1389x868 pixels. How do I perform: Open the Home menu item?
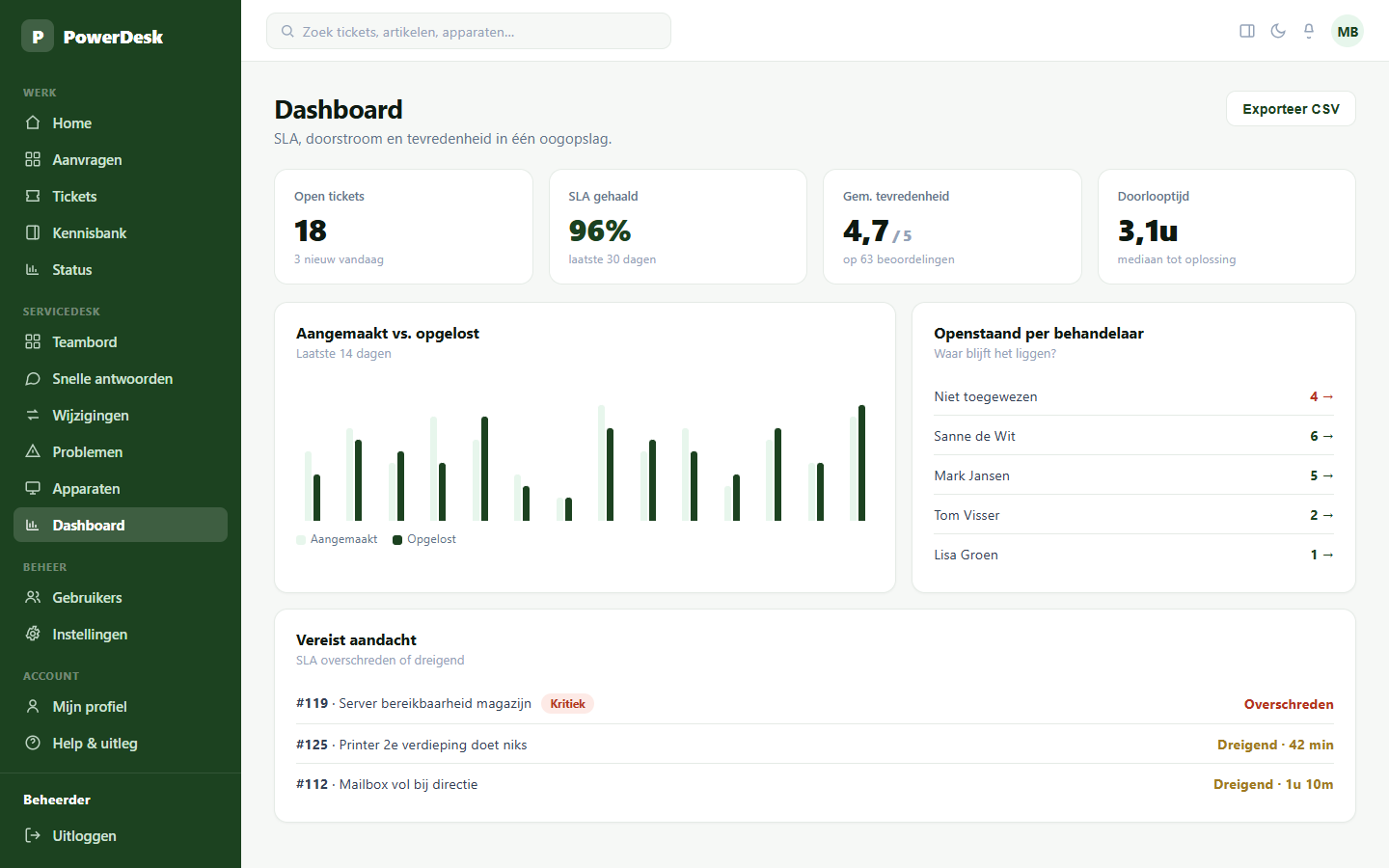click(121, 122)
